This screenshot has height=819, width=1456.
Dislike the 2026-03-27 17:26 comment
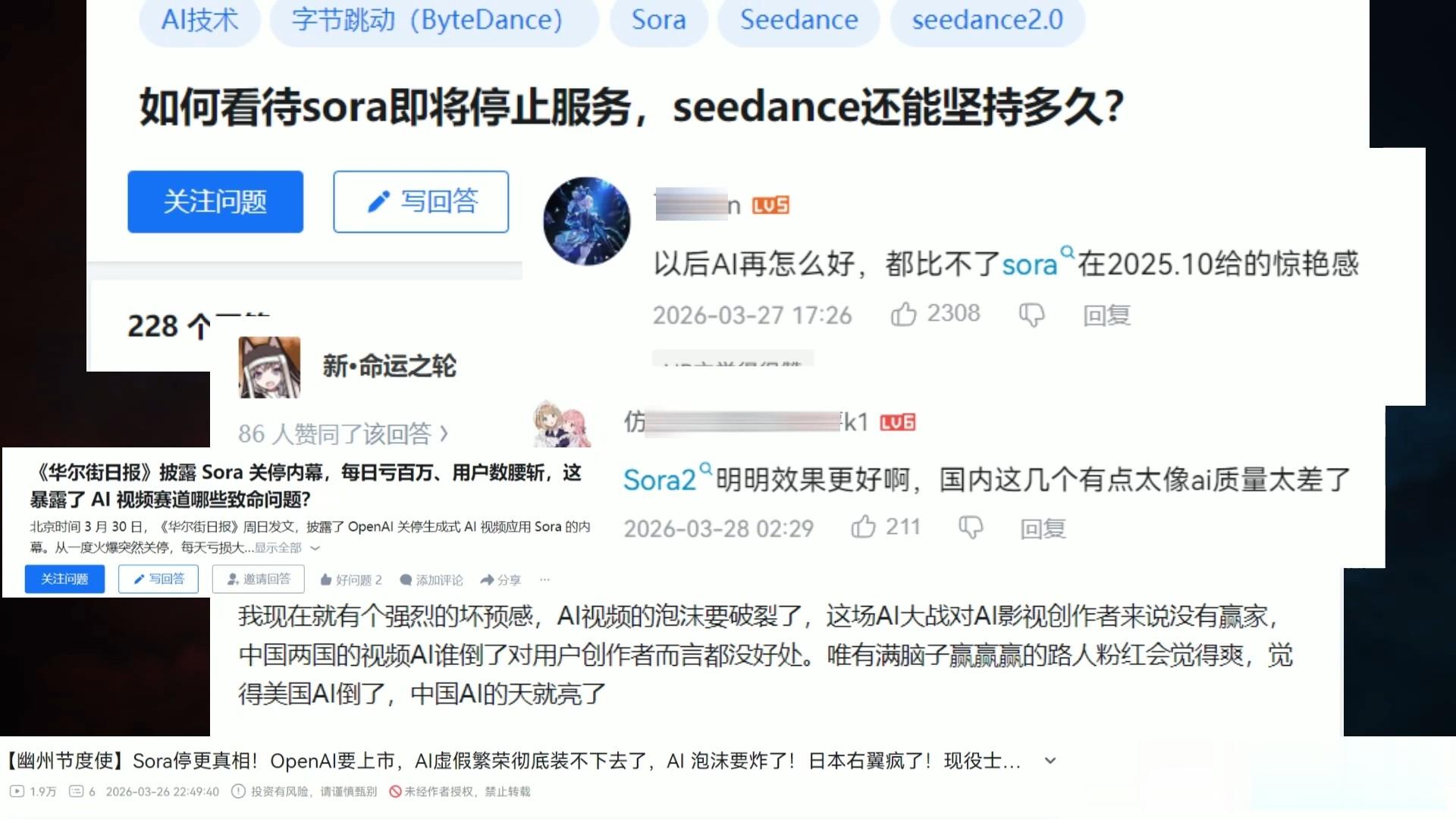1031,315
